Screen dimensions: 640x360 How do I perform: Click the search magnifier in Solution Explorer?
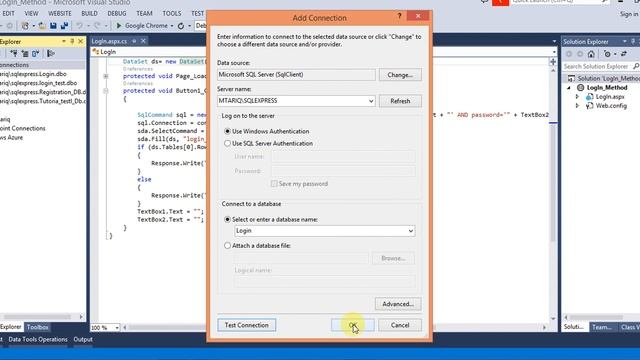coord(636,66)
